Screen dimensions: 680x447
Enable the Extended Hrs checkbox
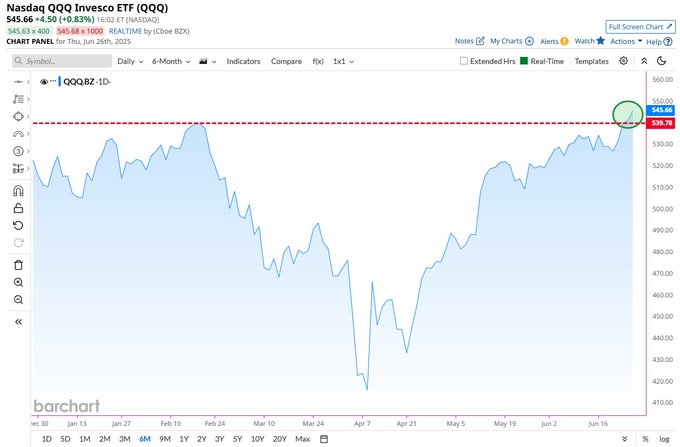464,61
